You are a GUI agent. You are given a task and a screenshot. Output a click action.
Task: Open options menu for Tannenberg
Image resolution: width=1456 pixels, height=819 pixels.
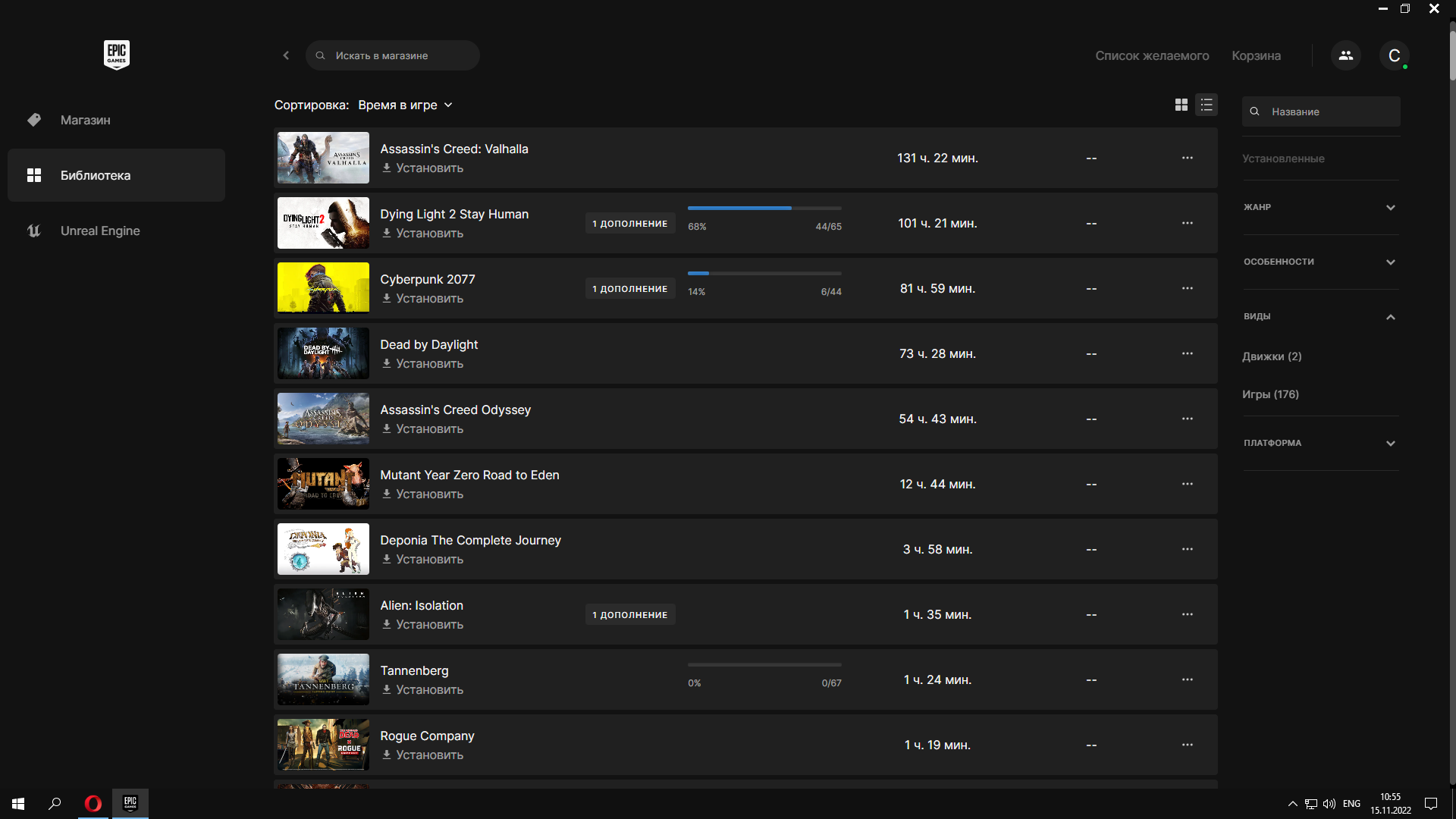[x=1188, y=679]
